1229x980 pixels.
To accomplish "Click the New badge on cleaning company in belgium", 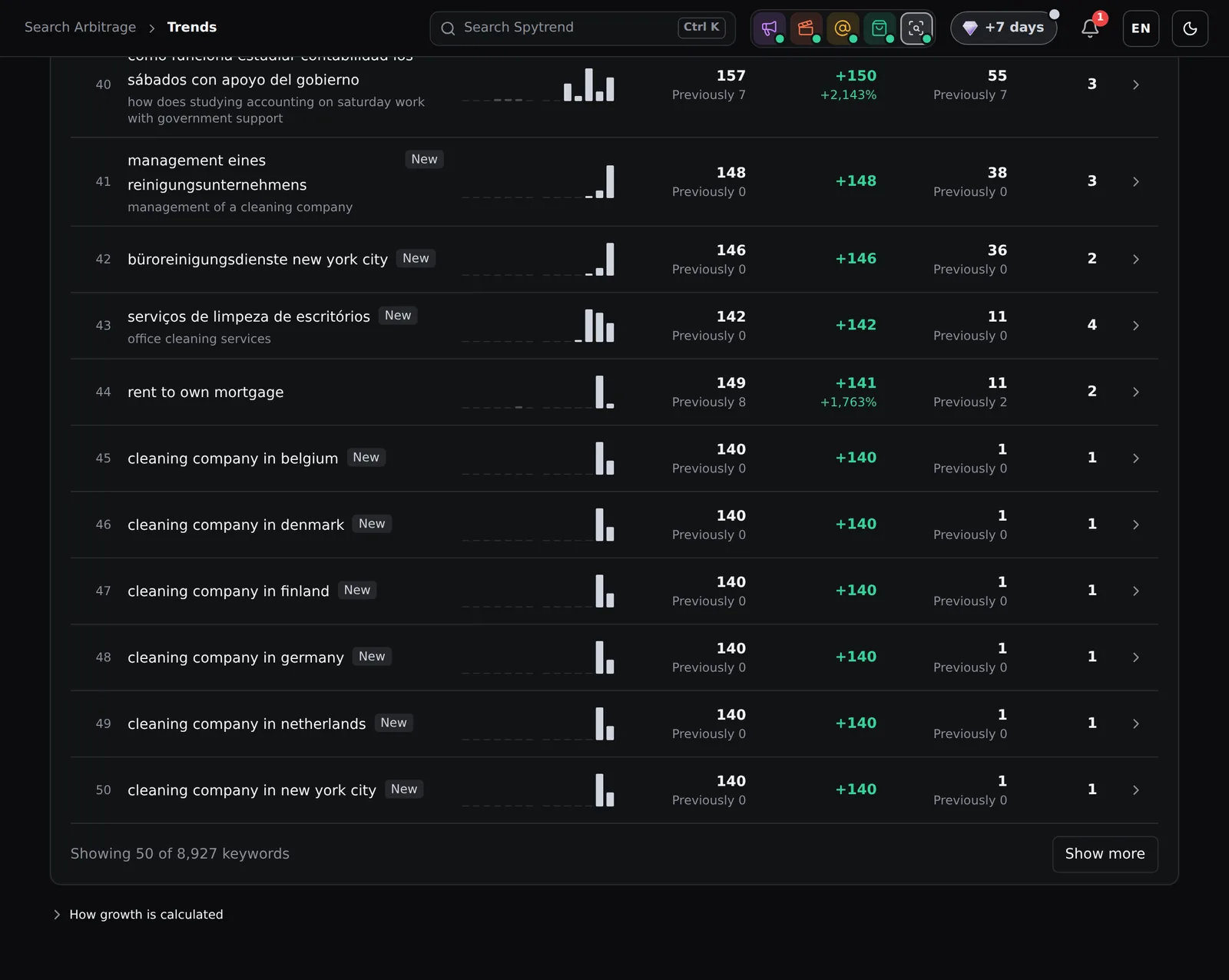I will pos(366,457).
